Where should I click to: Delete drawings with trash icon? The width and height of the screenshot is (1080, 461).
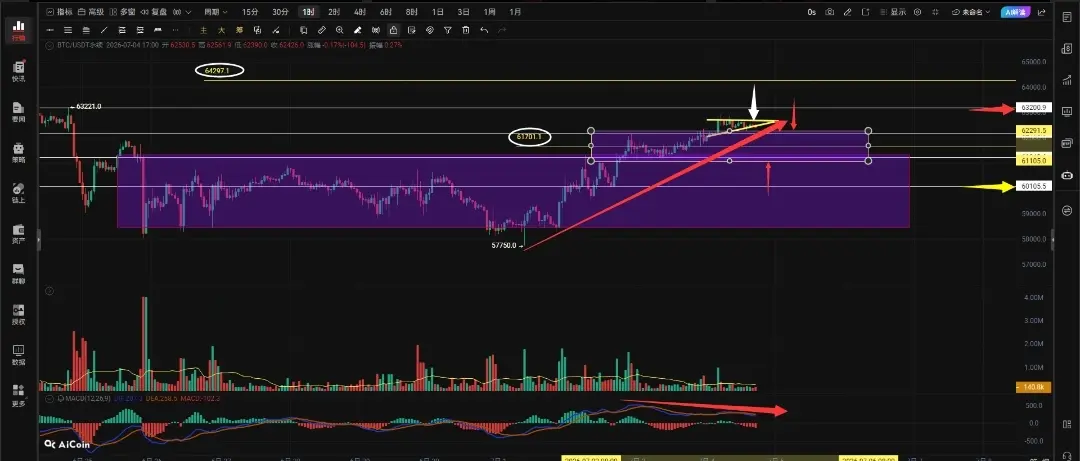point(466,30)
